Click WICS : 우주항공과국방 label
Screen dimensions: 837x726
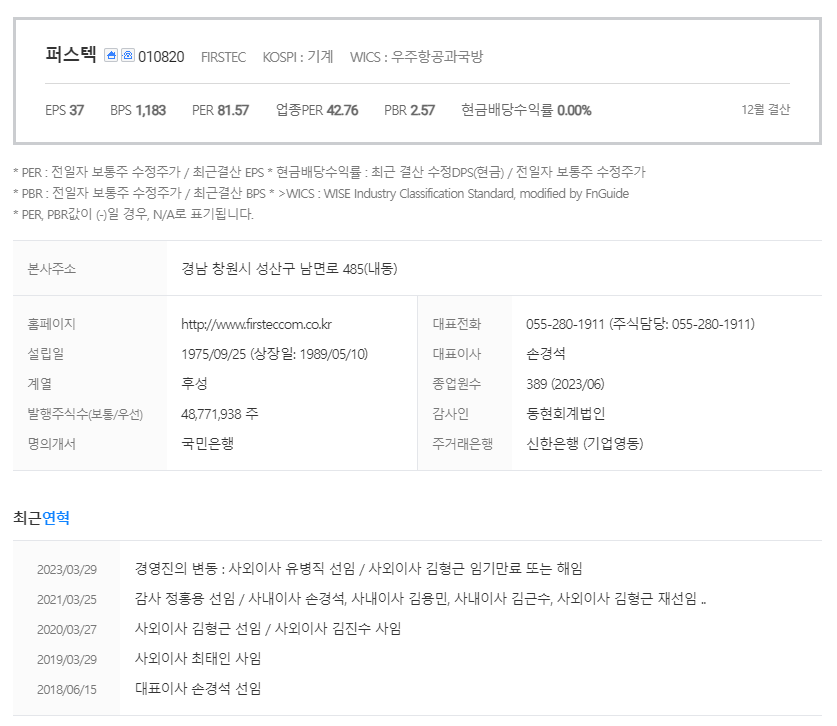416,57
